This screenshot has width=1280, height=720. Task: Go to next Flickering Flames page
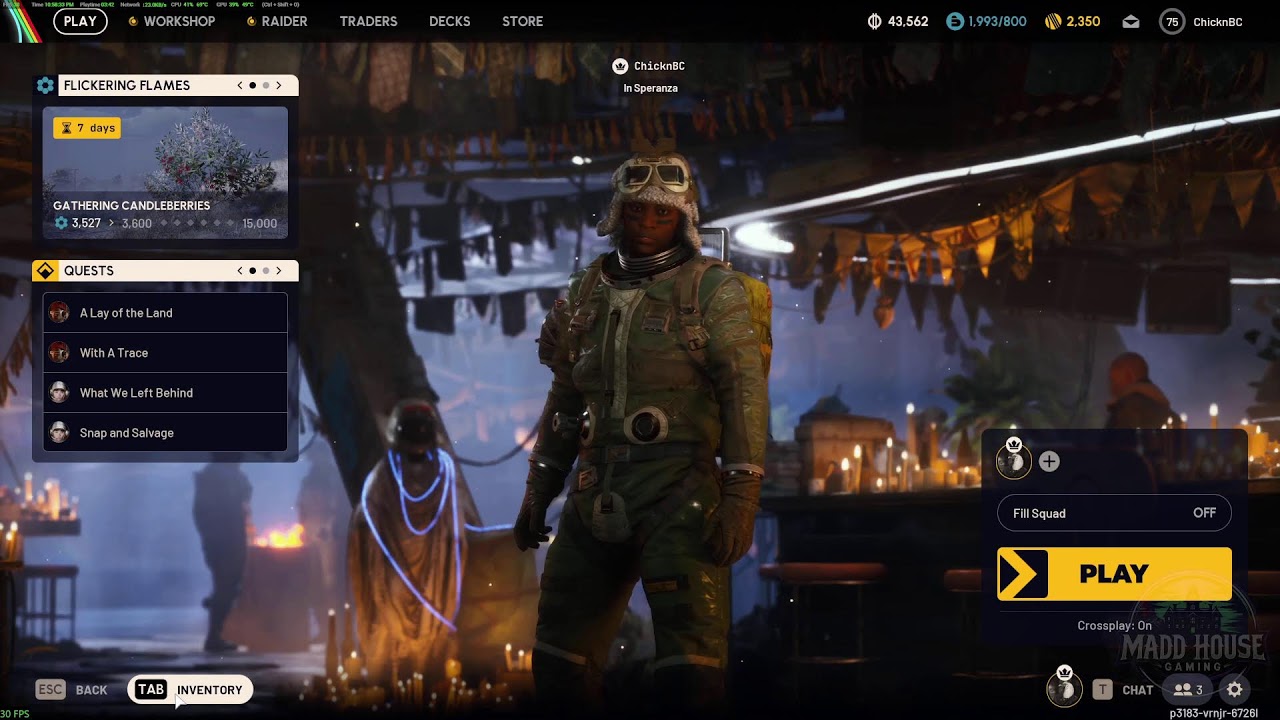point(279,86)
